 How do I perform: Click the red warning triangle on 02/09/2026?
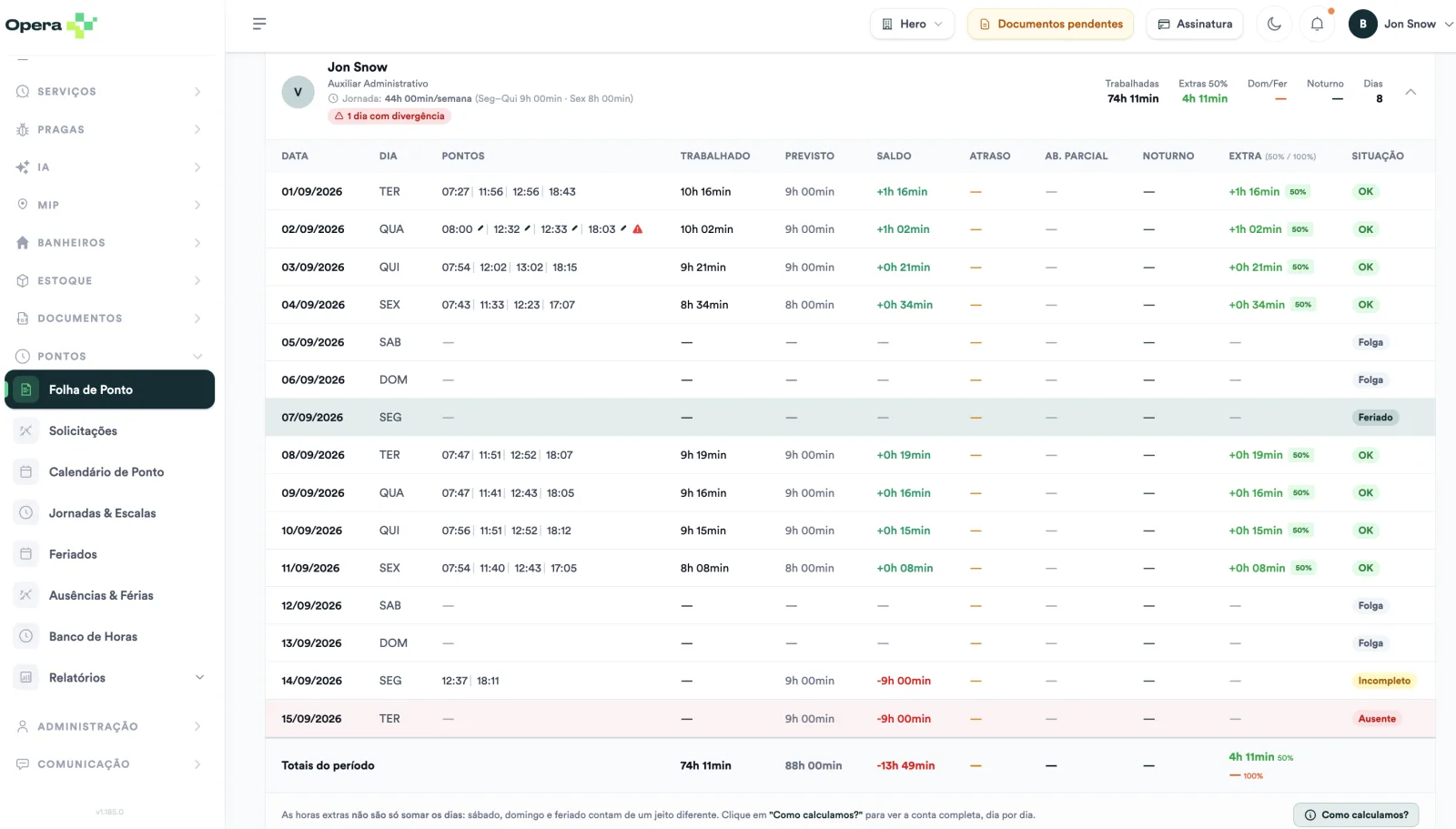pyautogui.click(x=638, y=229)
